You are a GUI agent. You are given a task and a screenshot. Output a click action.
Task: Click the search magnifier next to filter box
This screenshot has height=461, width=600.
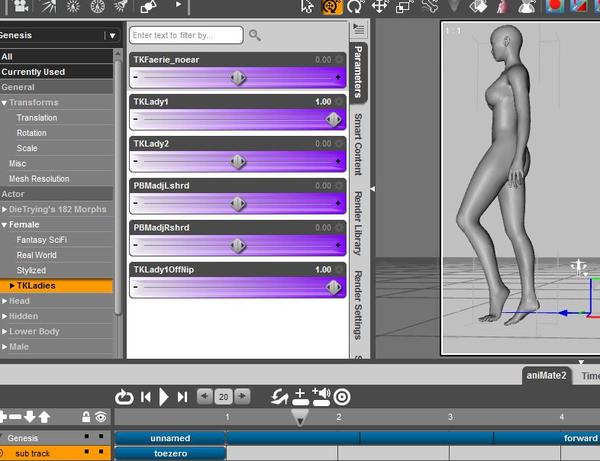pos(255,35)
